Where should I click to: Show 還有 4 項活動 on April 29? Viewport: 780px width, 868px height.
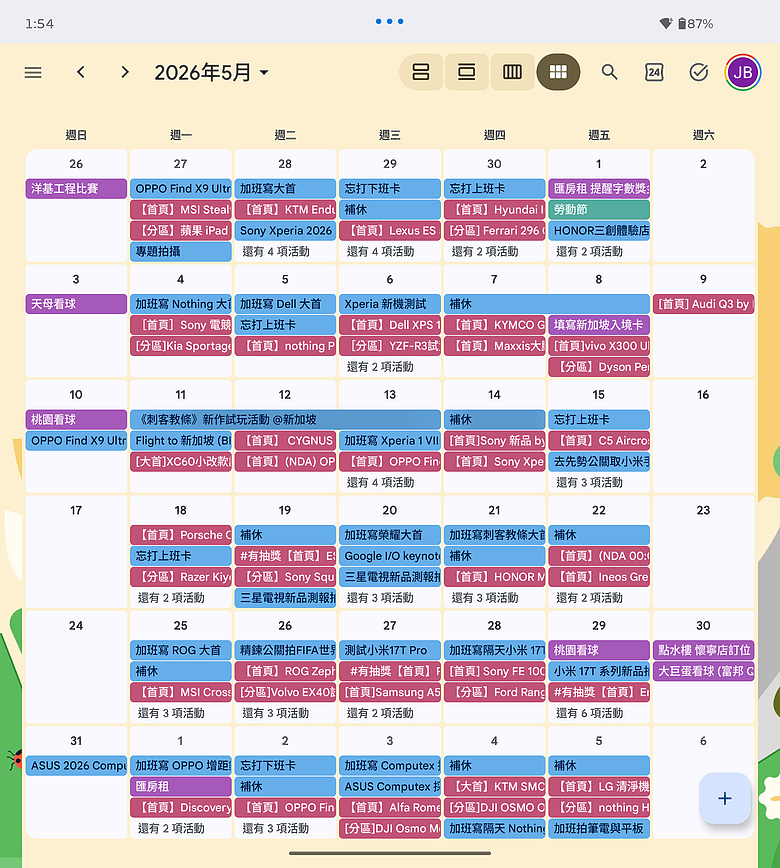(x=381, y=252)
